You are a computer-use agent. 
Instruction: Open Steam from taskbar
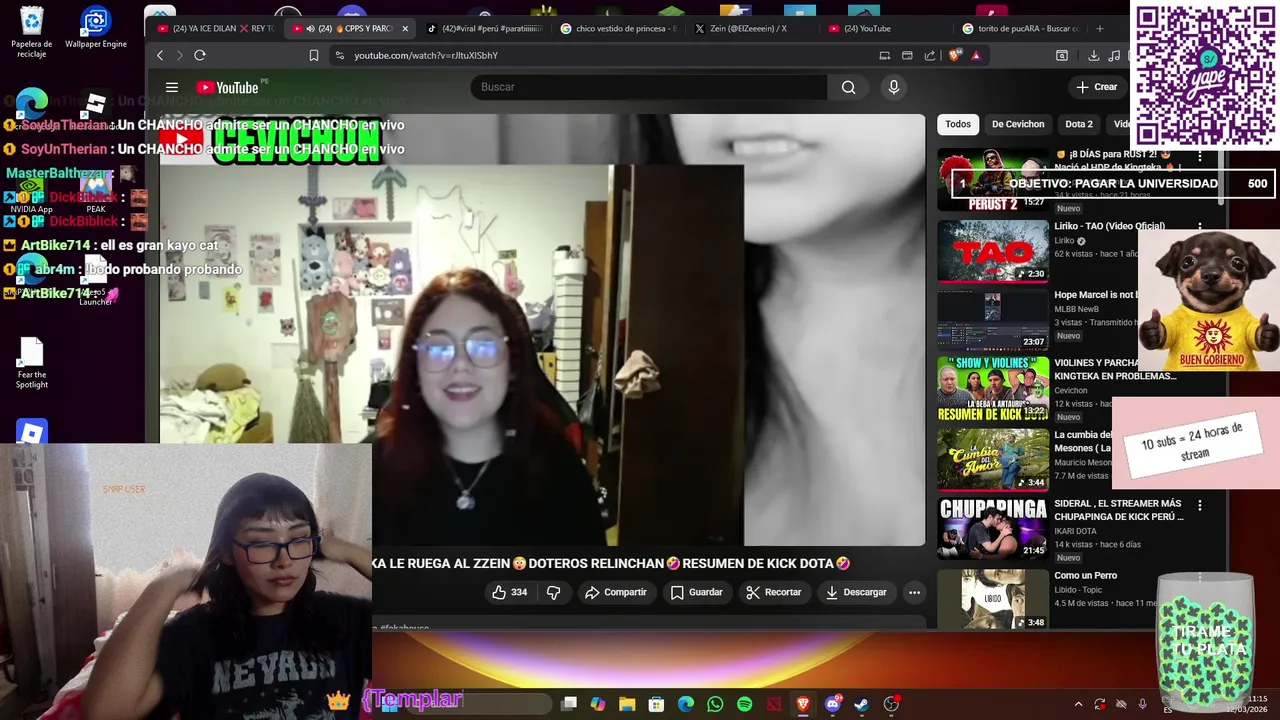[861, 704]
